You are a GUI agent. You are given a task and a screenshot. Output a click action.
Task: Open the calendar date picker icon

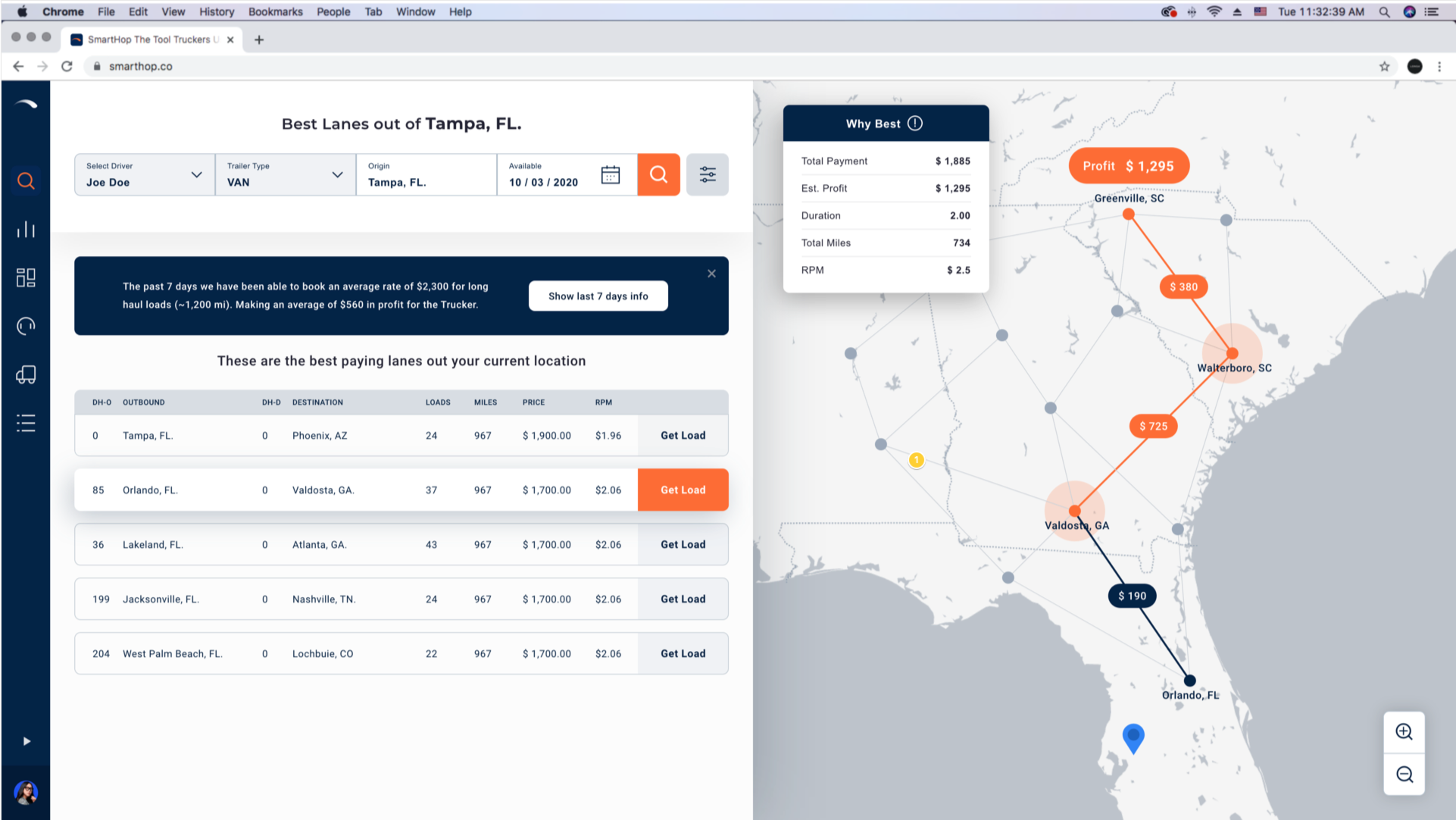[611, 175]
